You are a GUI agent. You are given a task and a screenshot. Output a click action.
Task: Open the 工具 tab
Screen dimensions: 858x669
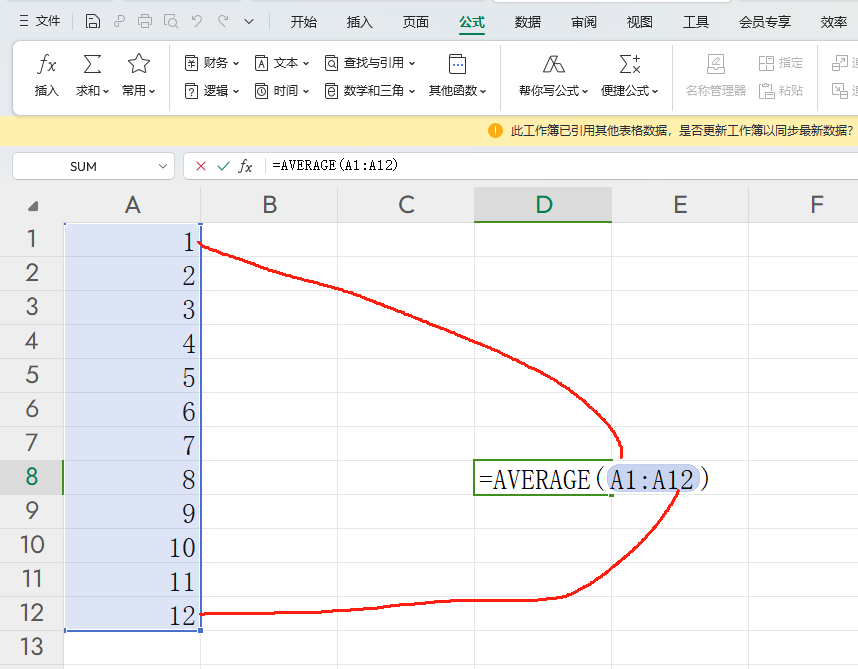click(696, 22)
